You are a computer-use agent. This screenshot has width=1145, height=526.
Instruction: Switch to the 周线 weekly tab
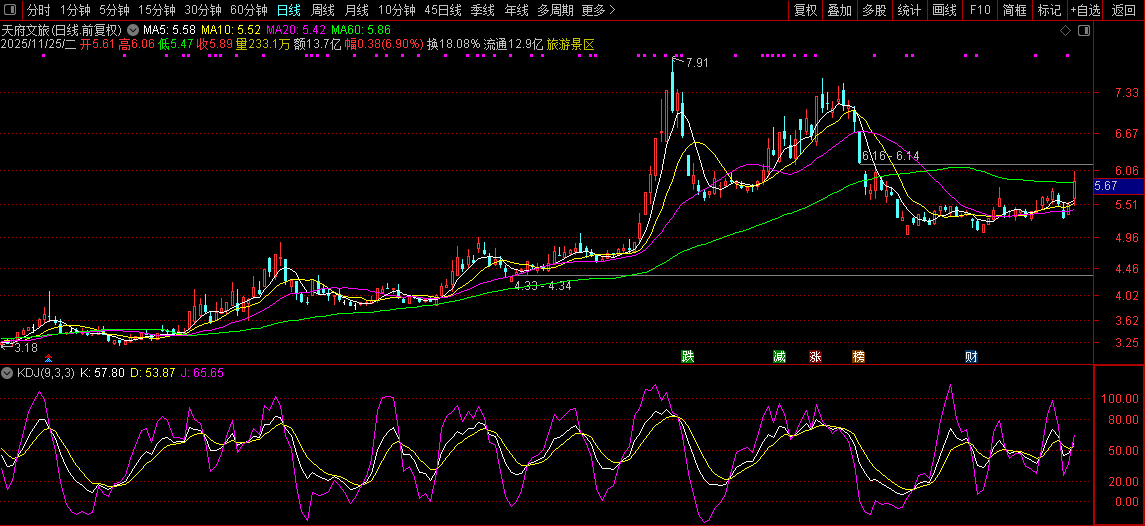(x=322, y=10)
